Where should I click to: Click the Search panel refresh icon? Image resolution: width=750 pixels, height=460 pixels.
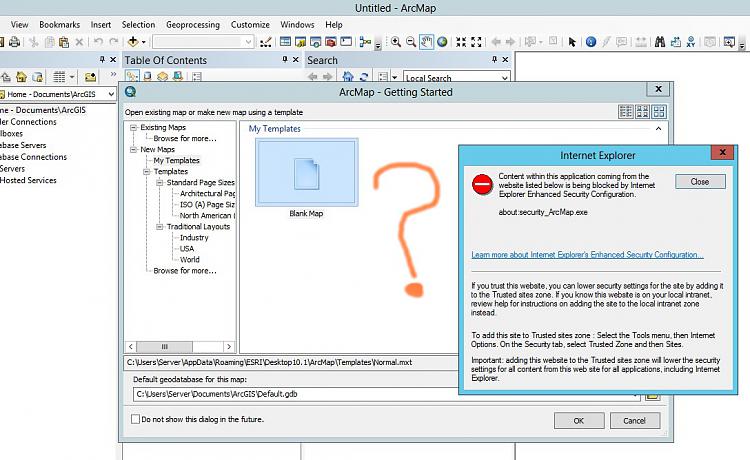click(364, 77)
